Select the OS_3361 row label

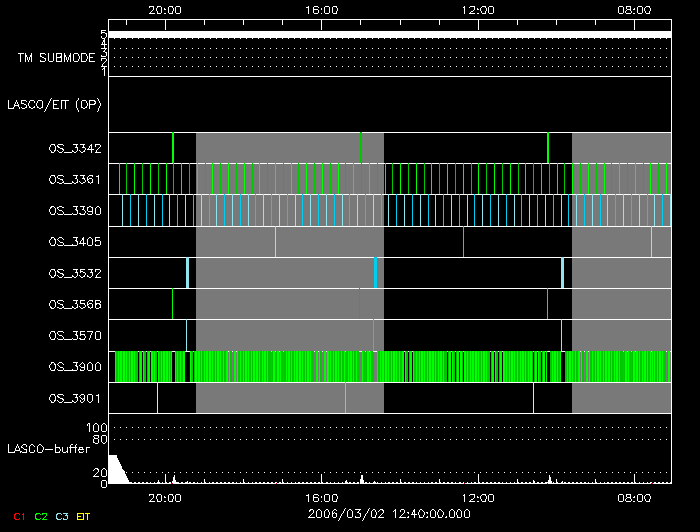pyautogui.click(x=75, y=180)
